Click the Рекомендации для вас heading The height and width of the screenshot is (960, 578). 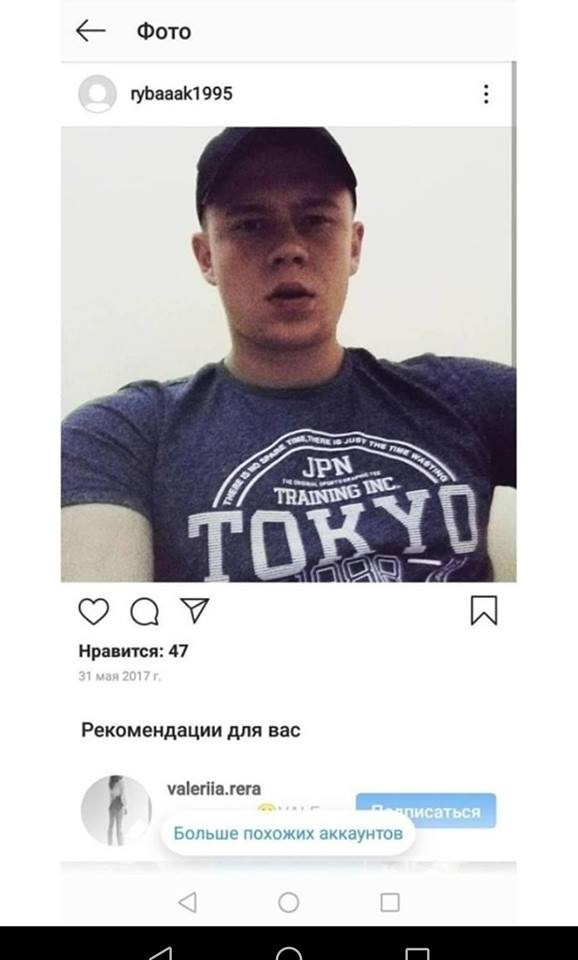pos(190,730)
